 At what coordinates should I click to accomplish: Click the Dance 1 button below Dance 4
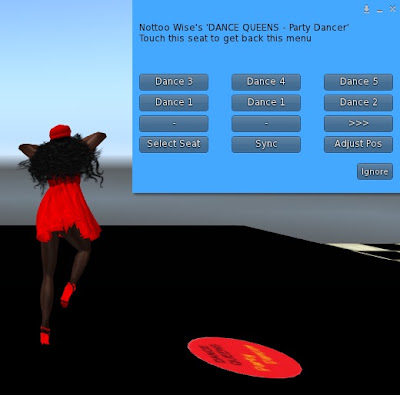266,103
